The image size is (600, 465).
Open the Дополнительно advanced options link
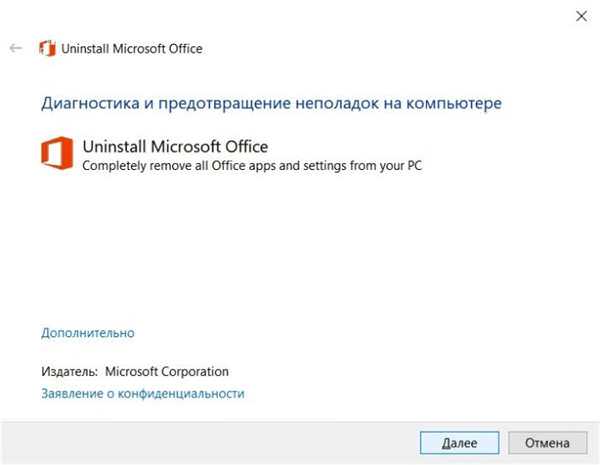tap(88, 333)
